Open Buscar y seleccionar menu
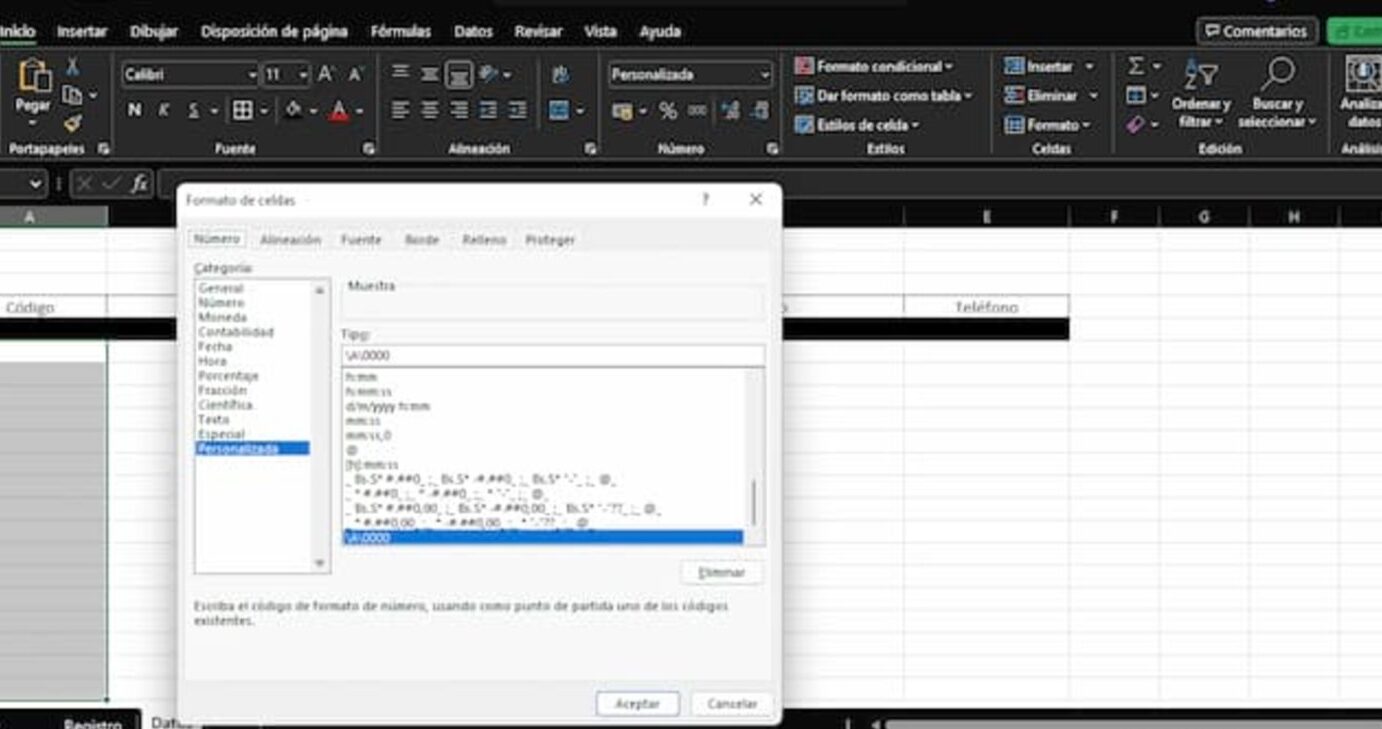The width and height of the screenshot is (1382, 729). click(x=1277, y=95)
